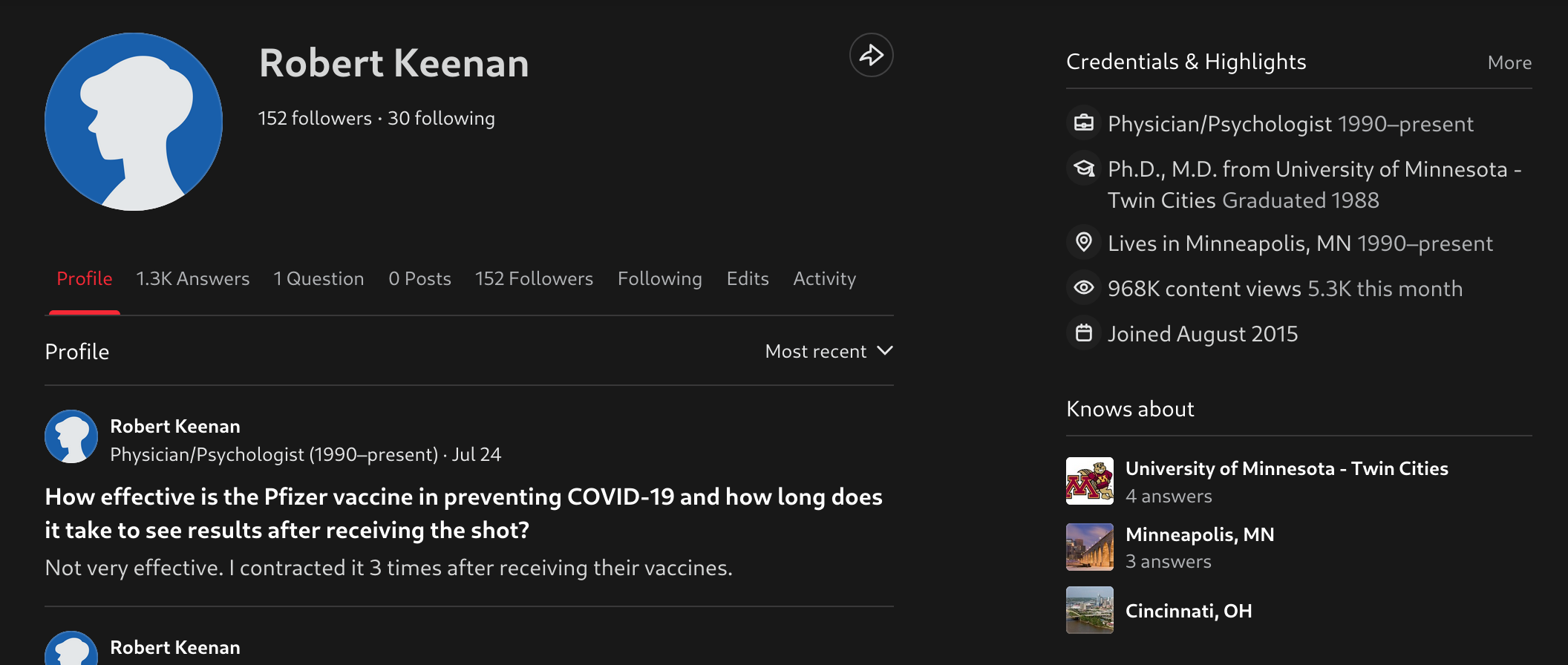Switch to the 152 Followers tab
1568x665 pixels.
tap(535, 279)
